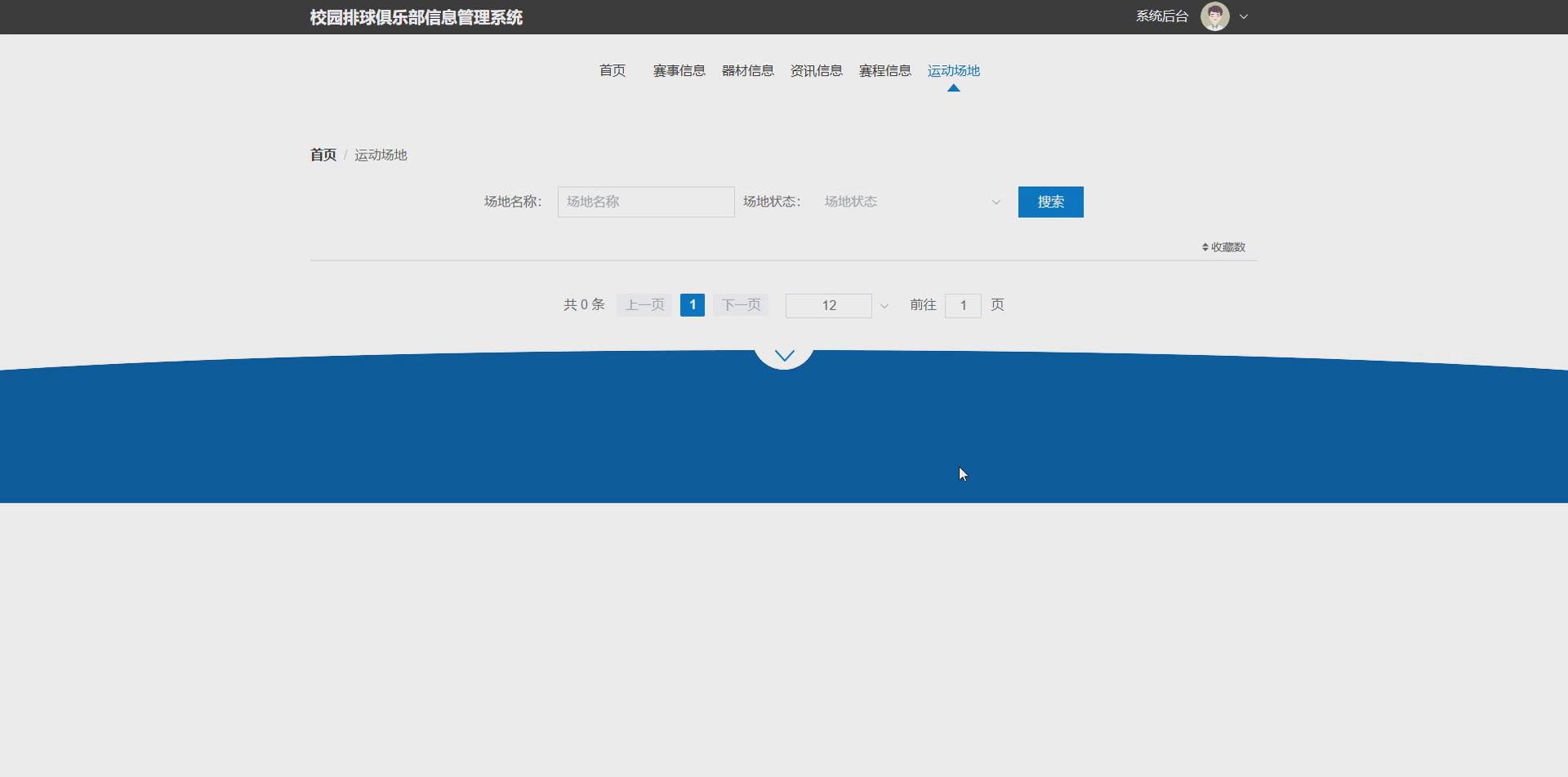Click the 下一页 pagination button
The width and height of the screenshot is (1568, 777).
[x=740, y=304]
